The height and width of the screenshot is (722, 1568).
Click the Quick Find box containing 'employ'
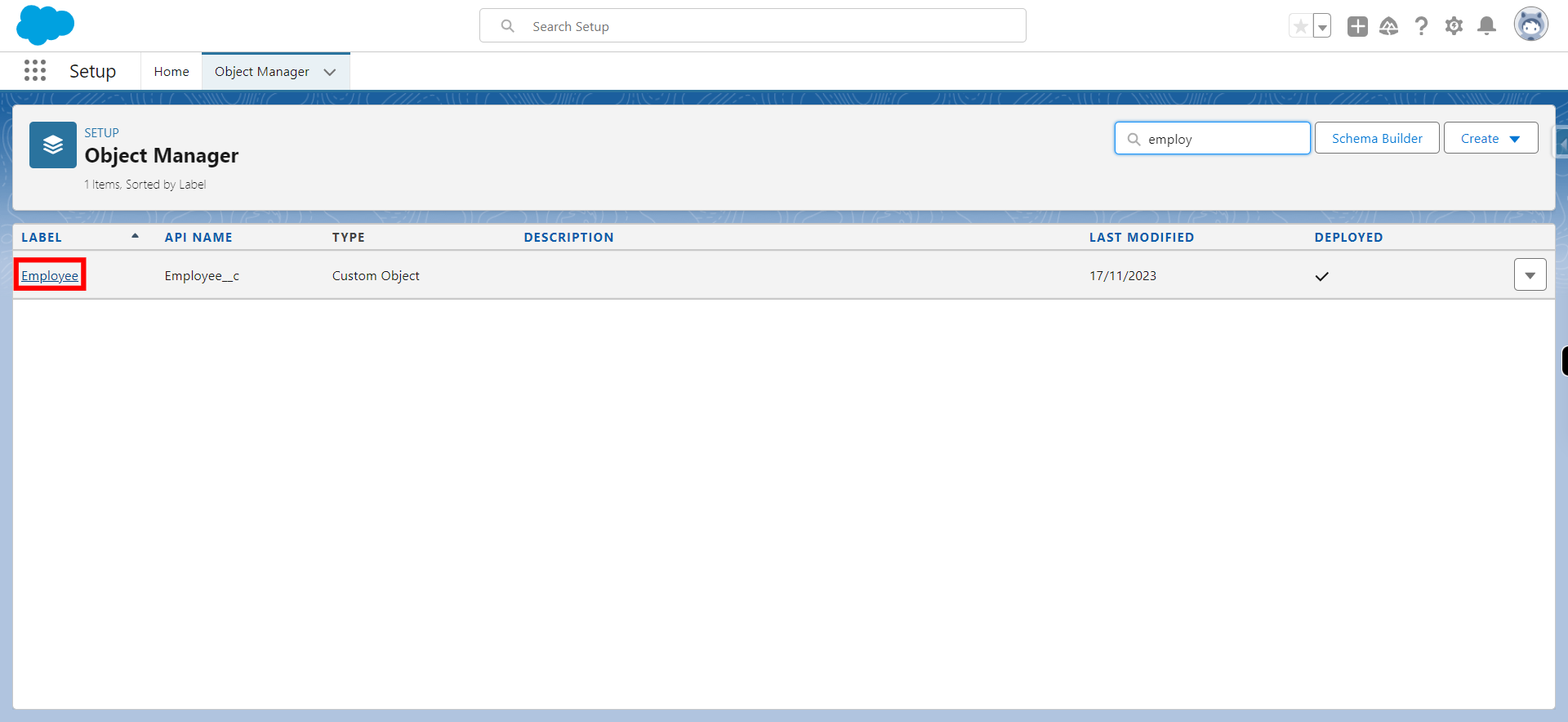(x=1213, y=139)
